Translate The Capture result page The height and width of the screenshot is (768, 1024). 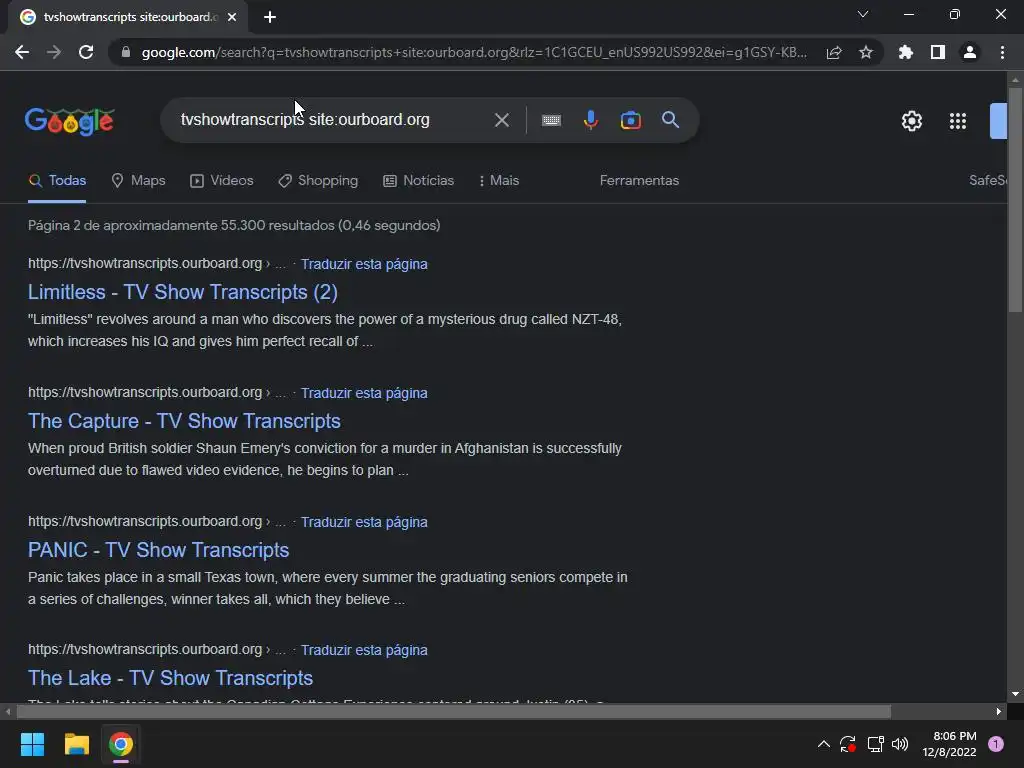364,393
